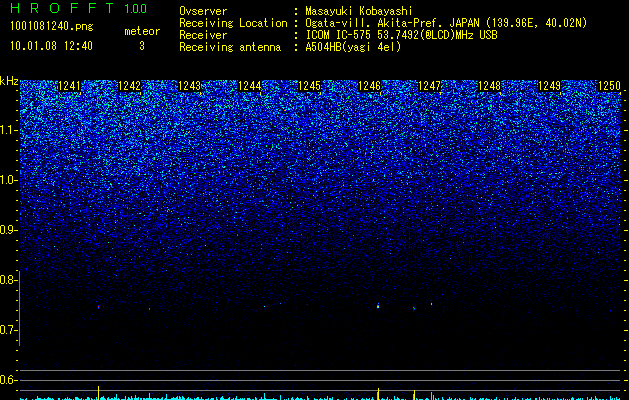Click the 1242 time marker label
629x400 pixels.
tap(130, 86)
